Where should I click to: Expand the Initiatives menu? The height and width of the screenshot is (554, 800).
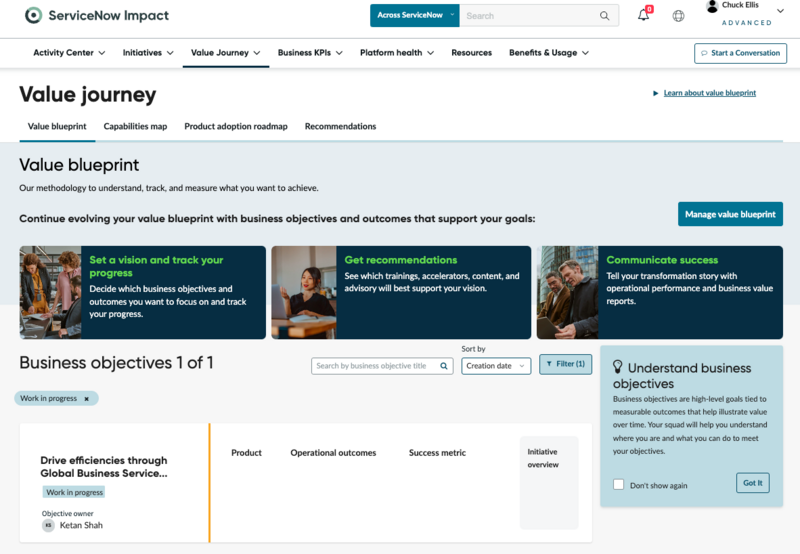point(148,53)
